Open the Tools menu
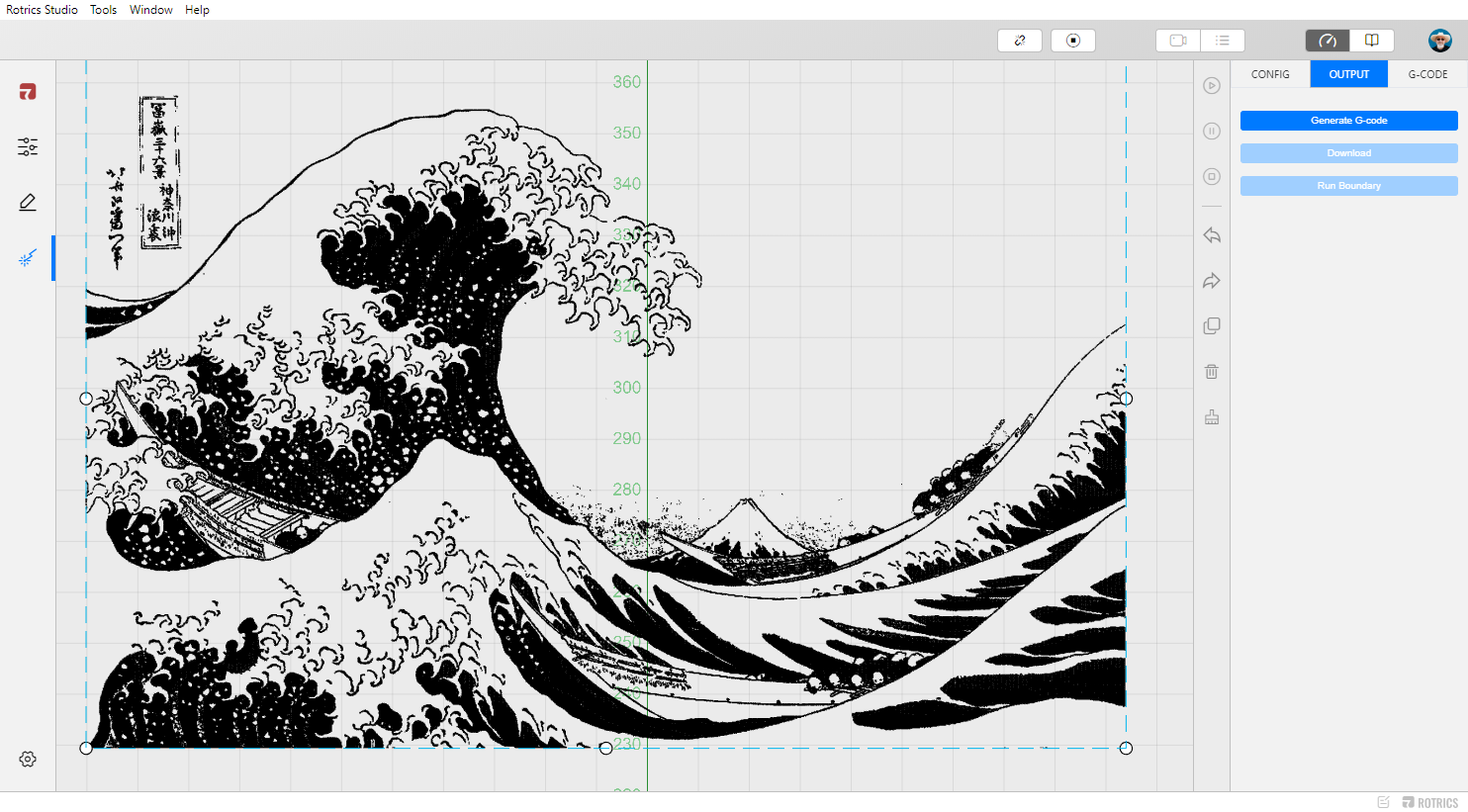The width and height of the screenshot is (1468, 812). coord(104,10)
